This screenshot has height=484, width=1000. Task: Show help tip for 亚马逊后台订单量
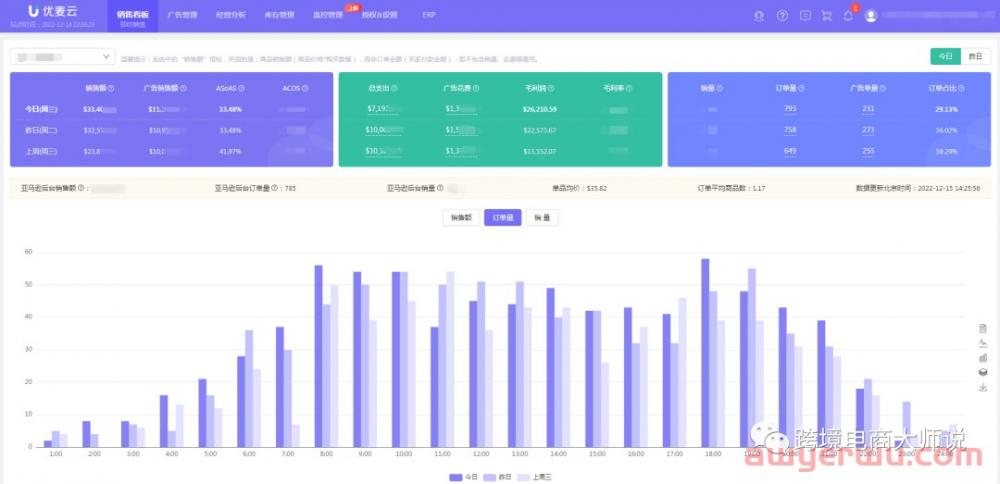274,189
